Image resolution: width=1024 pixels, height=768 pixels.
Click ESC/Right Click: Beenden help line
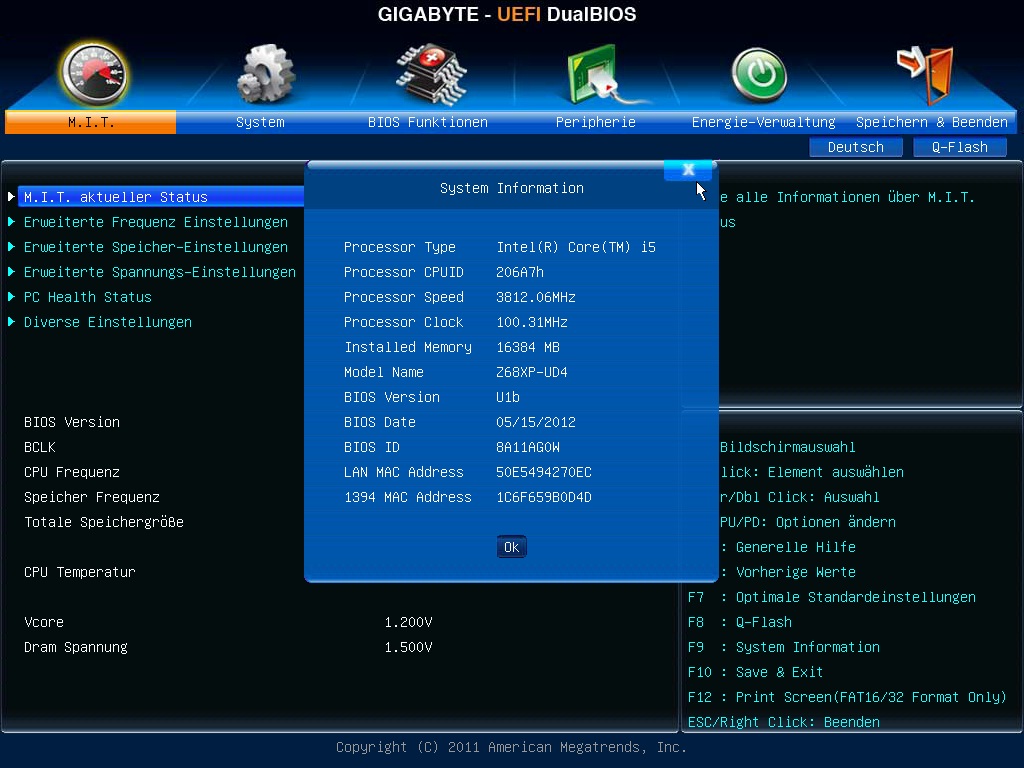[784, 722]
